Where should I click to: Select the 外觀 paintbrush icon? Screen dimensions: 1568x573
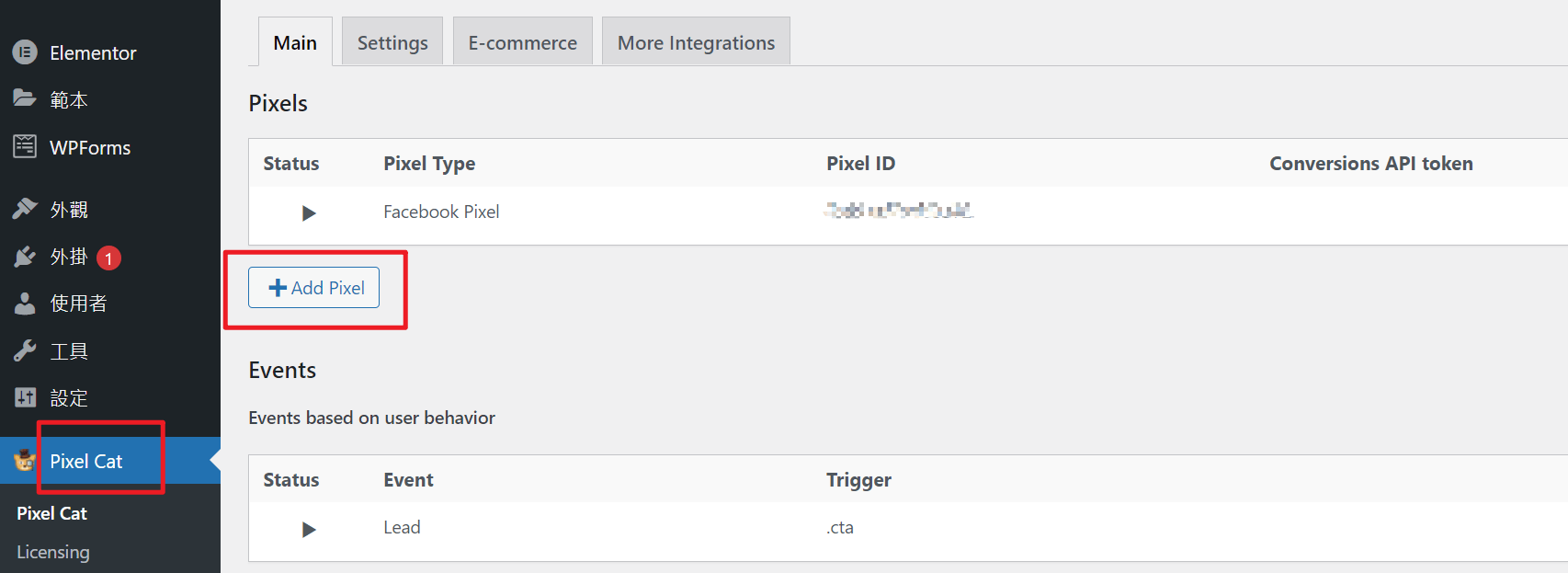tap(25, 209)
